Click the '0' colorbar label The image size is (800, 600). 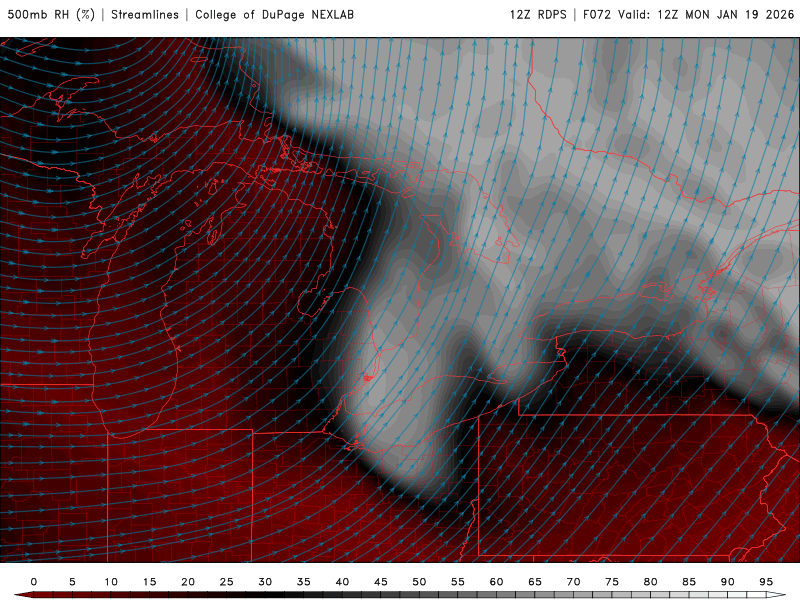tap(34, 582)
